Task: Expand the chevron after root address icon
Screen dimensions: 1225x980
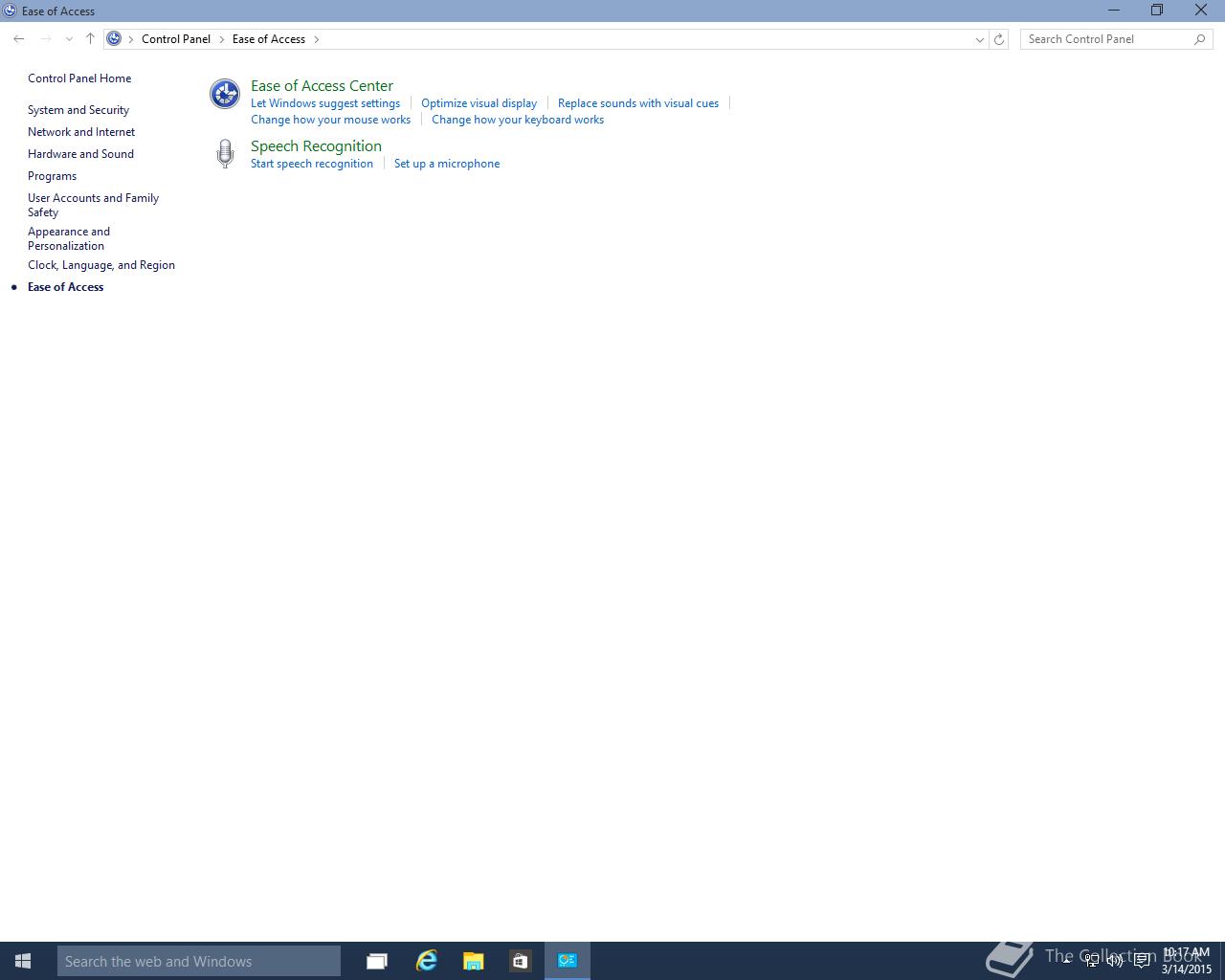Action: click(131, 39)
